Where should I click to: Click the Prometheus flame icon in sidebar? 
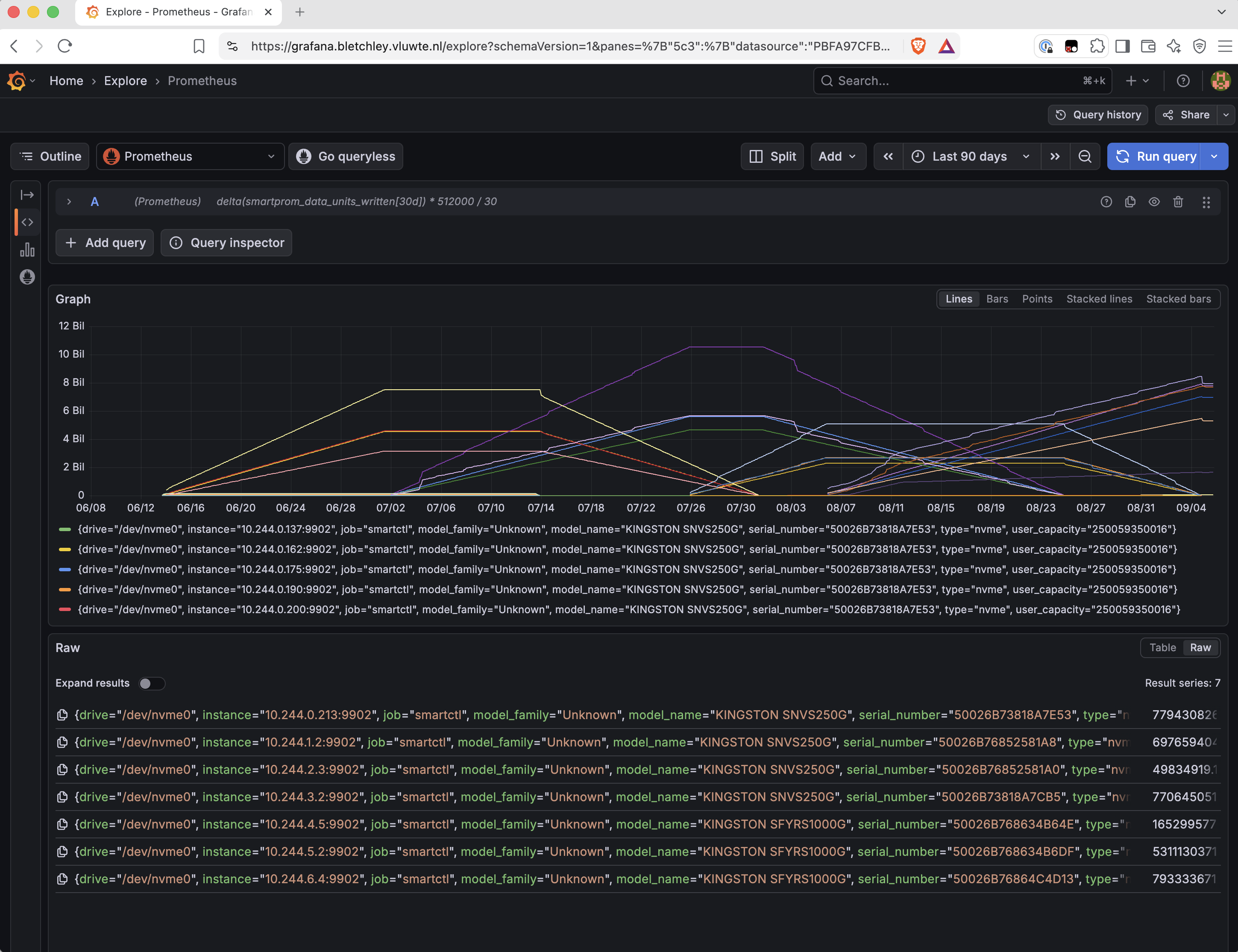(27, 277)
